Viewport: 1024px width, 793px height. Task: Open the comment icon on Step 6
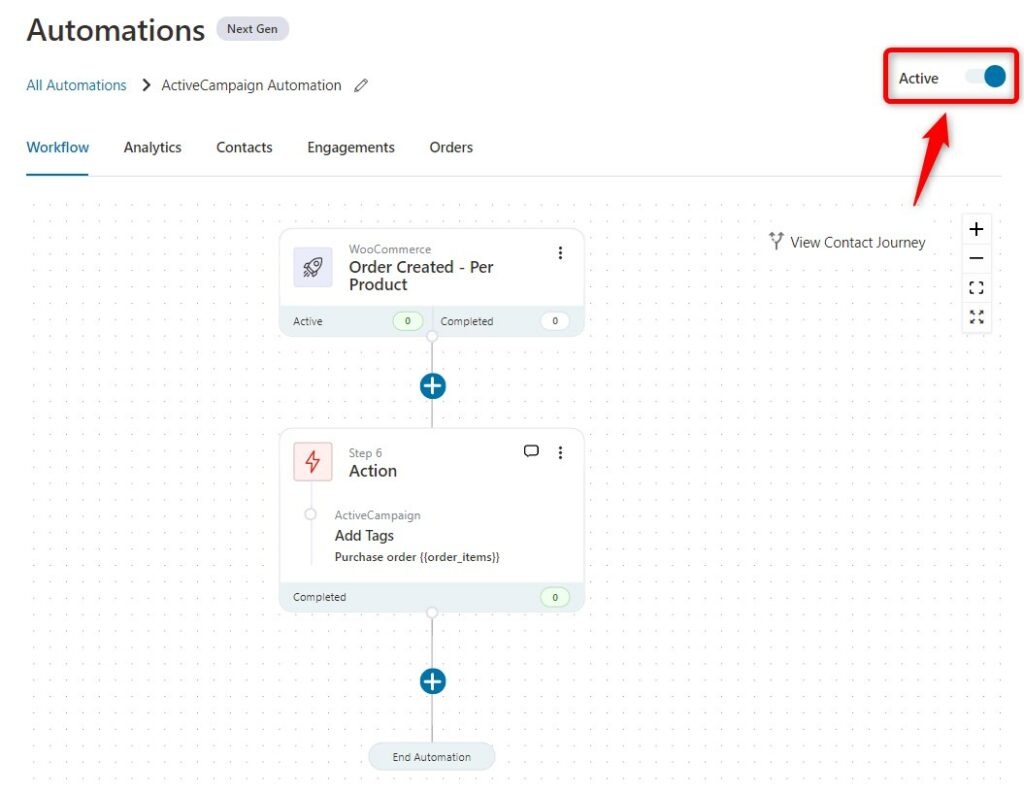point(531,451)
